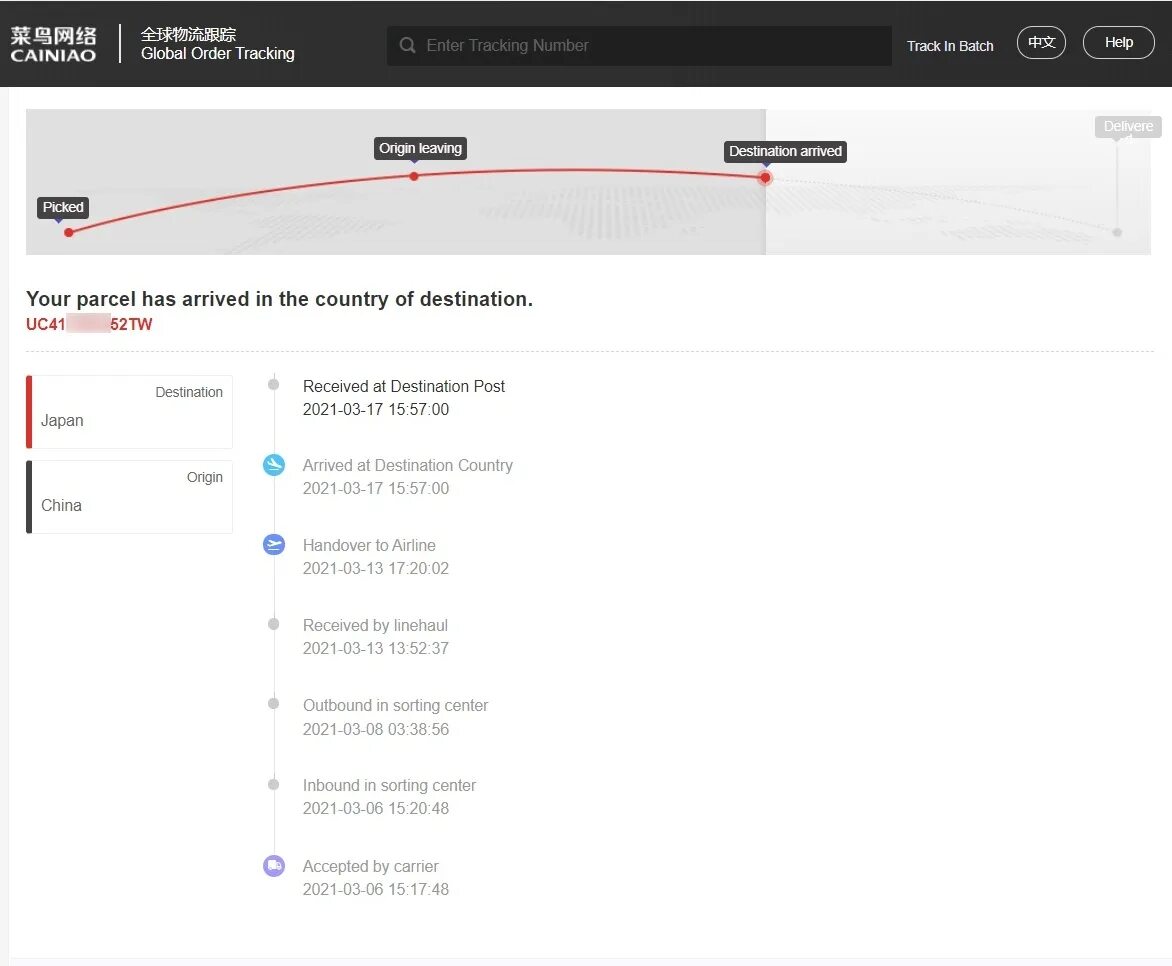
Task: Click the Cainiao logo
Action: 53,44
